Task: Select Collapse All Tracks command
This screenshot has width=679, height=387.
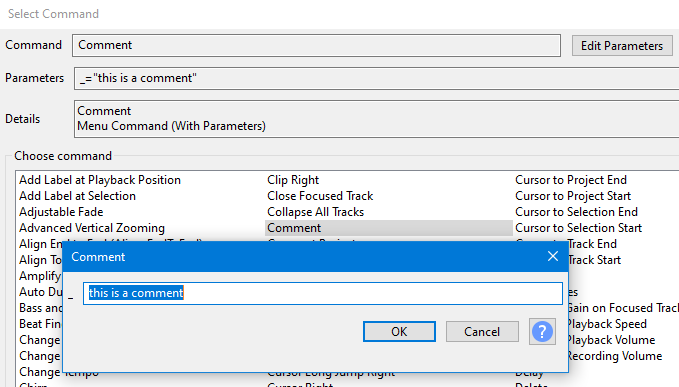Action: [315, 212]
